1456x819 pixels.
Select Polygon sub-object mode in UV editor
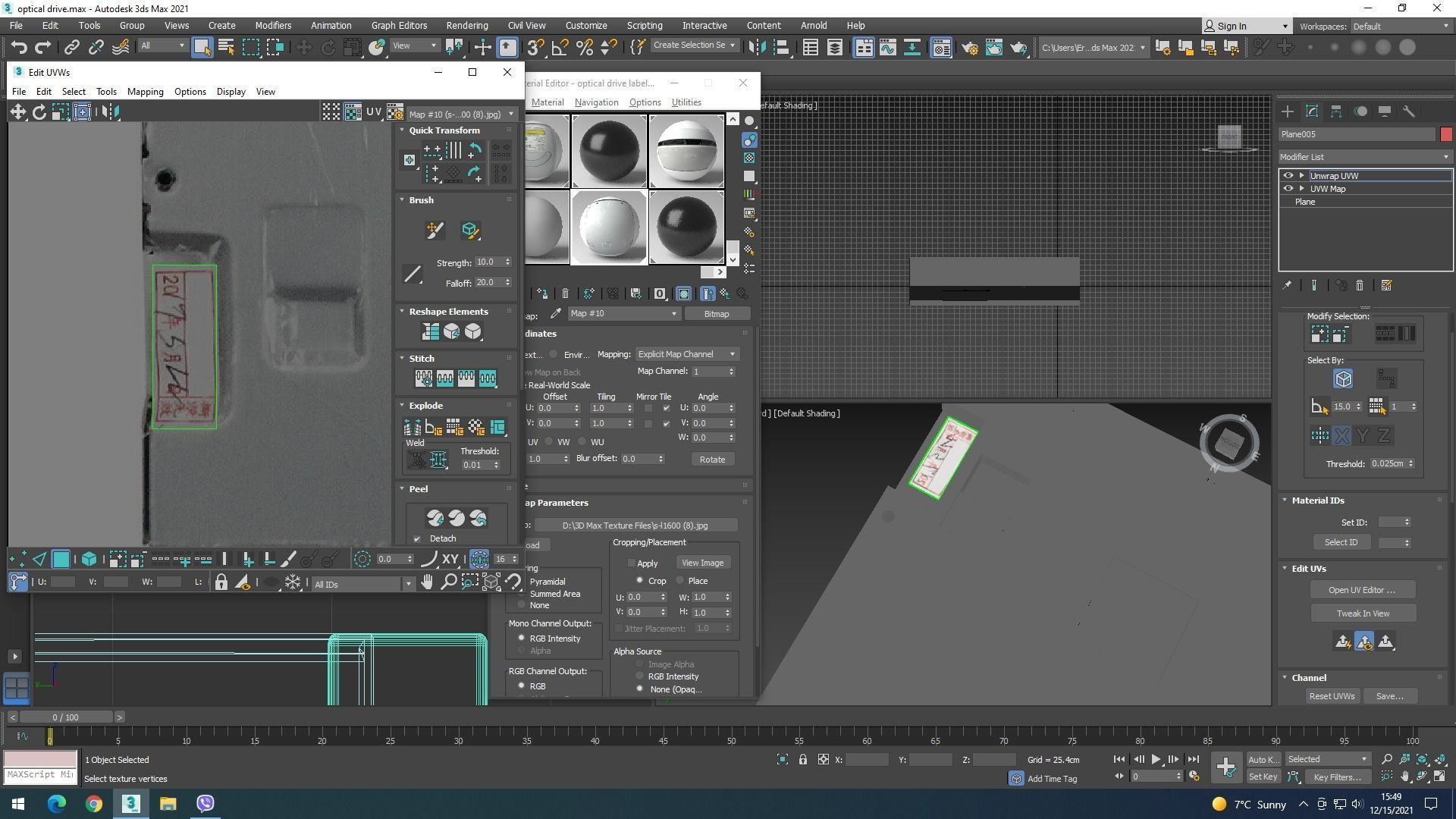pyautogui.click(x=61, y=560)
